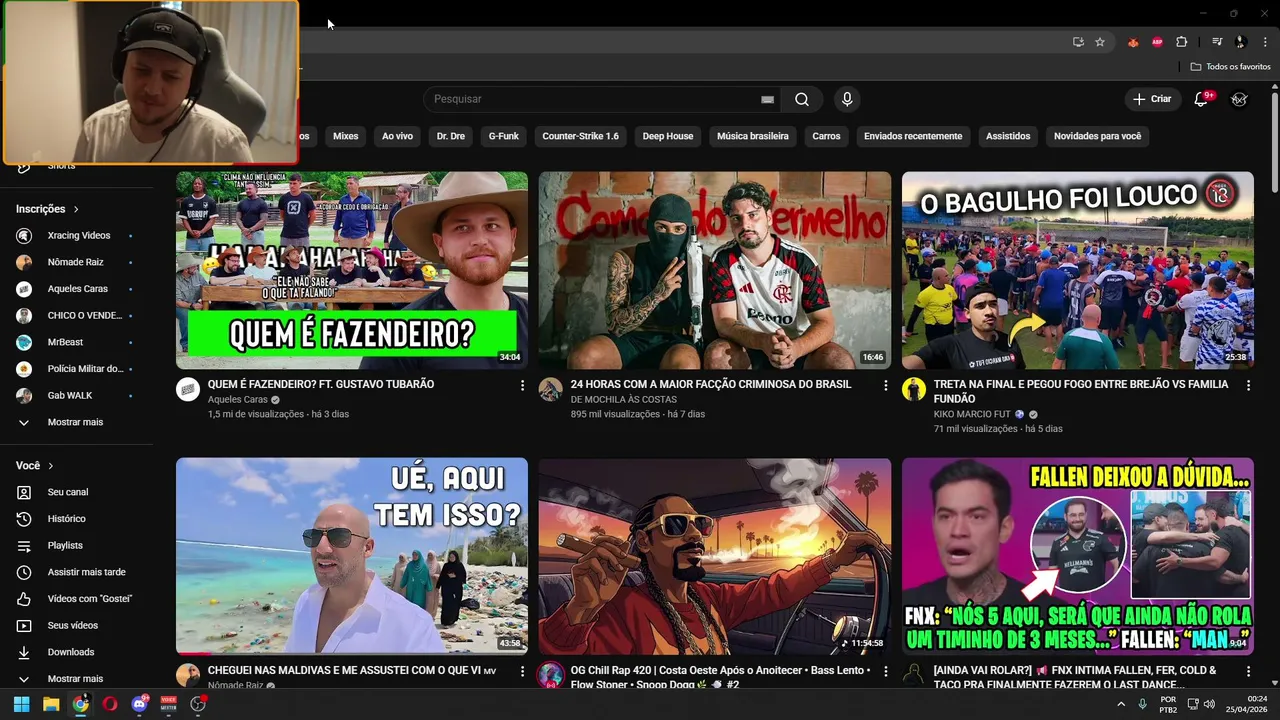The height and width of the screenshot is (720, 1280).
Task: Activate voice search microphone icon
Action: pyautogui.click(x=847, y=99)
